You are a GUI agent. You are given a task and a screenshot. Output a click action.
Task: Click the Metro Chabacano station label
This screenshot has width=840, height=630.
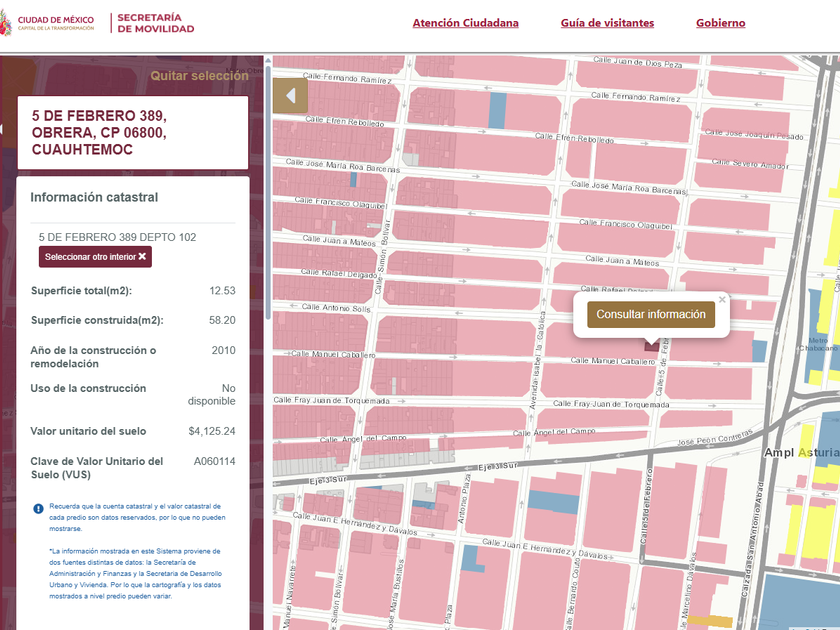pyautogui.click(x=817, y=346)
